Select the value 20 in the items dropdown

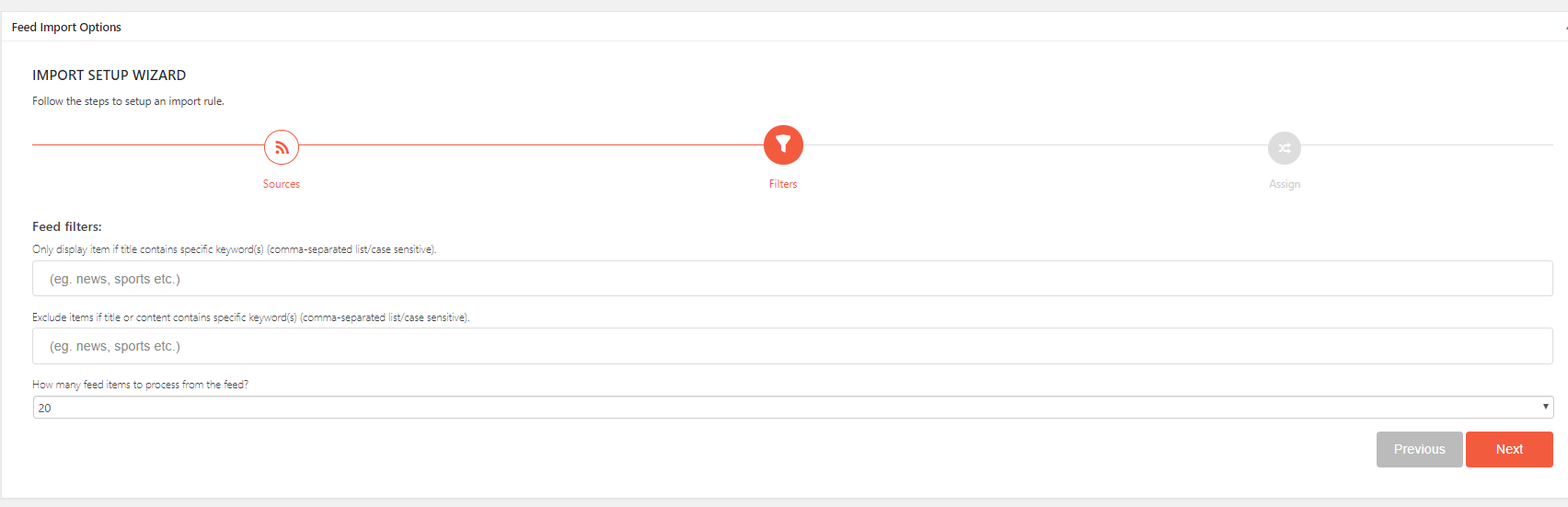pyautogui.click(x=44, y=408)
